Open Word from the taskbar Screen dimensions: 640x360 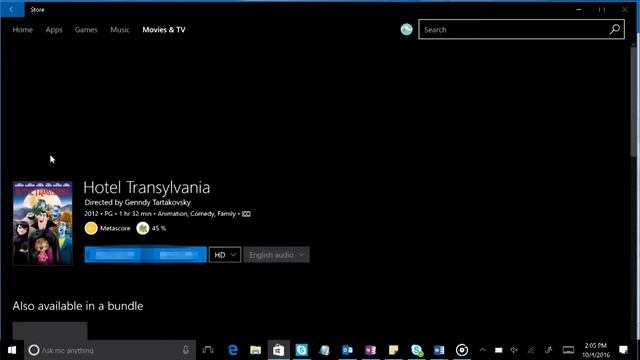[439, 350]
